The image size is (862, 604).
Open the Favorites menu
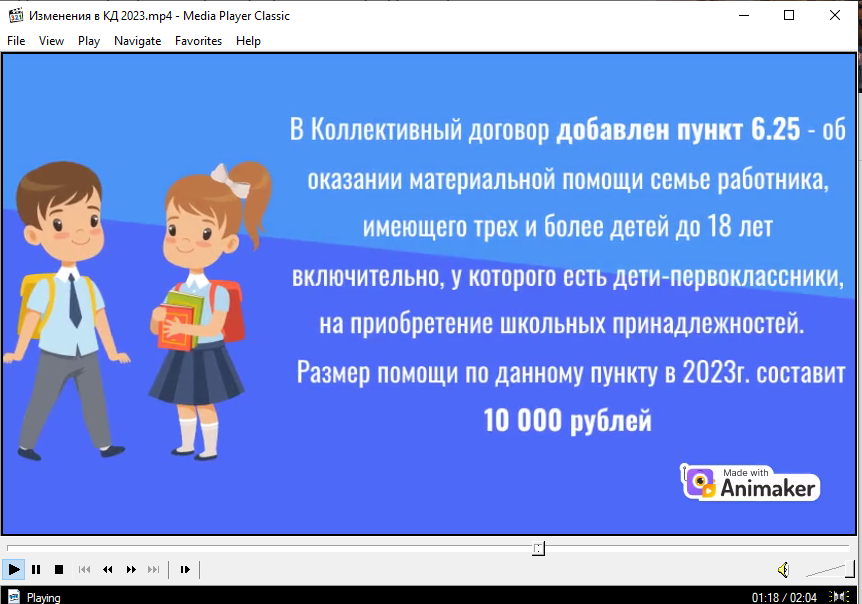pos(198,41)
